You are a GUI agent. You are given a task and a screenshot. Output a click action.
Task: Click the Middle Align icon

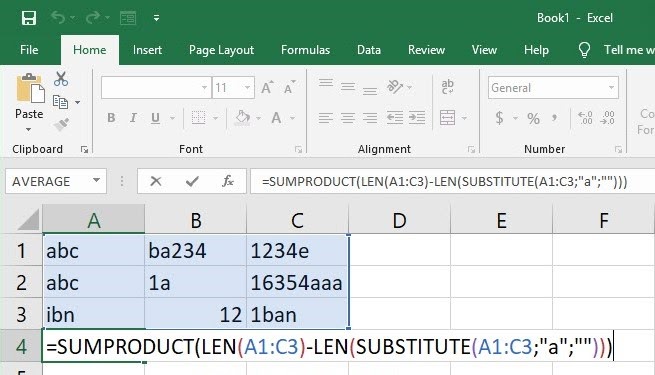click(348, 87)
